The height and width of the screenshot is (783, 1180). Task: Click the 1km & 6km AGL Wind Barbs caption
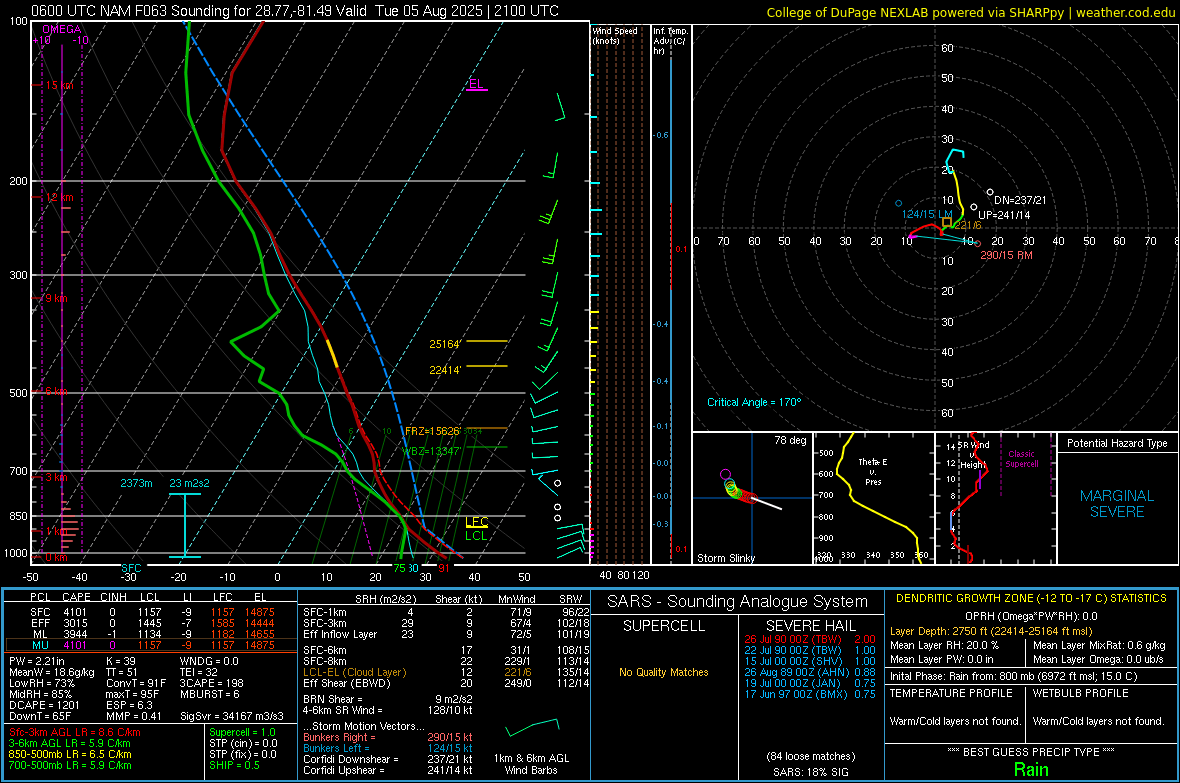coord(531,764)
